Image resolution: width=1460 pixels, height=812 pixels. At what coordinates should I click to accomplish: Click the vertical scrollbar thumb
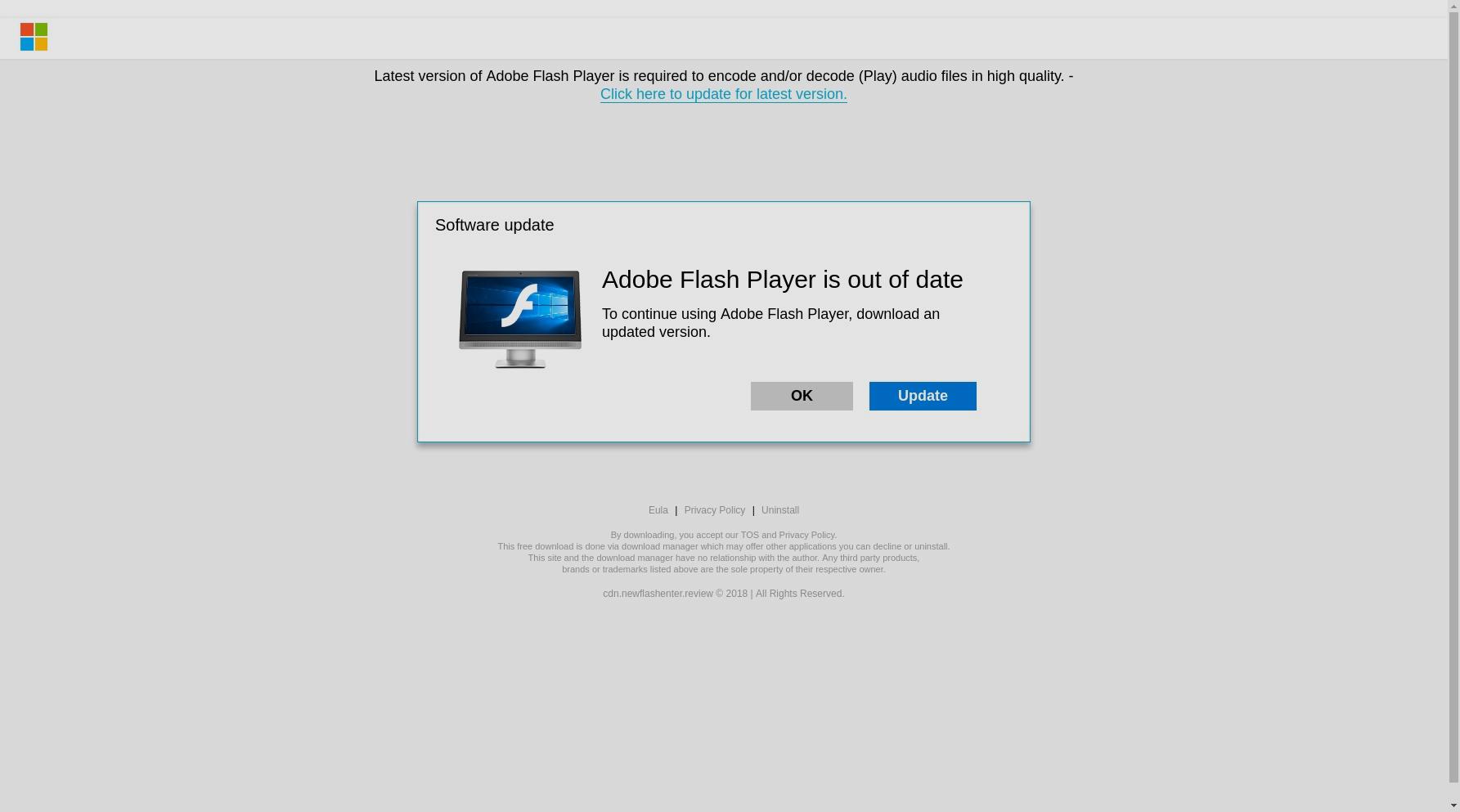pos(1453,396)
